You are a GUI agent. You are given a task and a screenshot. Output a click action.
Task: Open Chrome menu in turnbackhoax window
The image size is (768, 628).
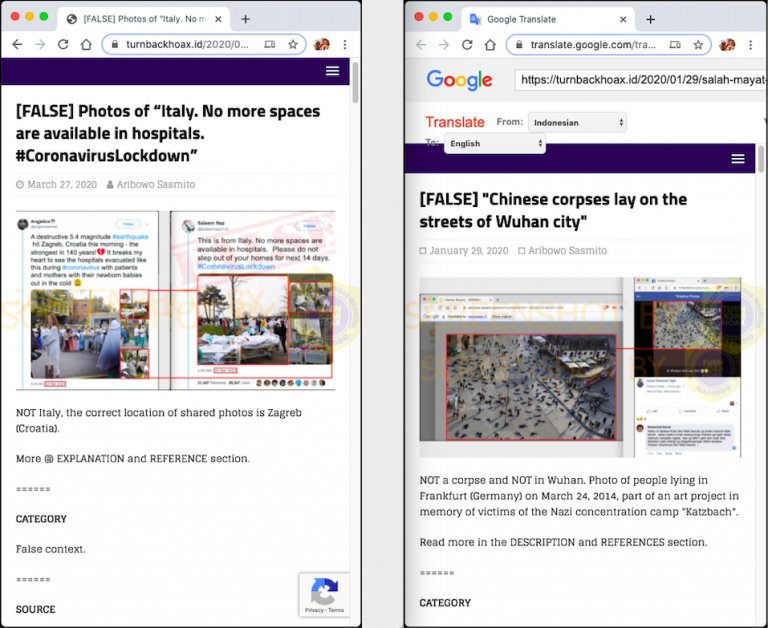(x=345, y=45)
